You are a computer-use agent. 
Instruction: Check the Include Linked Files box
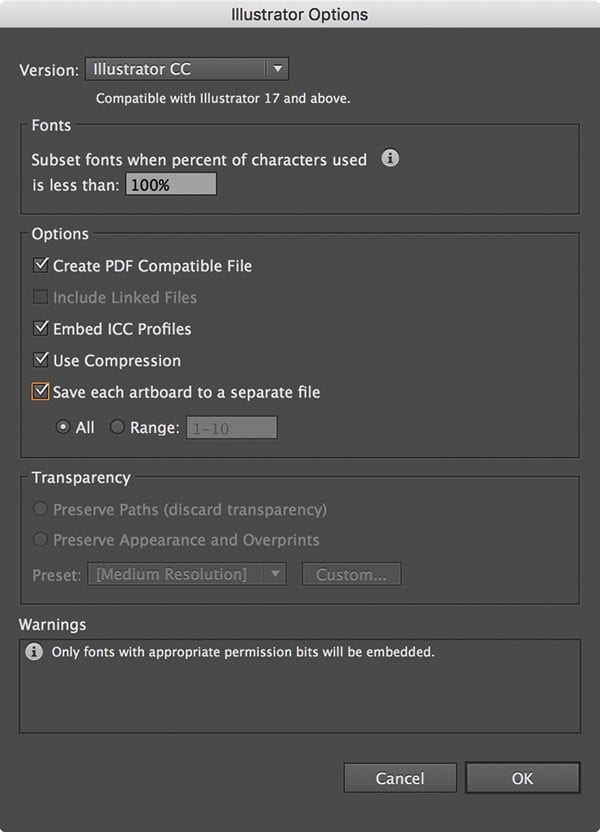point(41,297)
